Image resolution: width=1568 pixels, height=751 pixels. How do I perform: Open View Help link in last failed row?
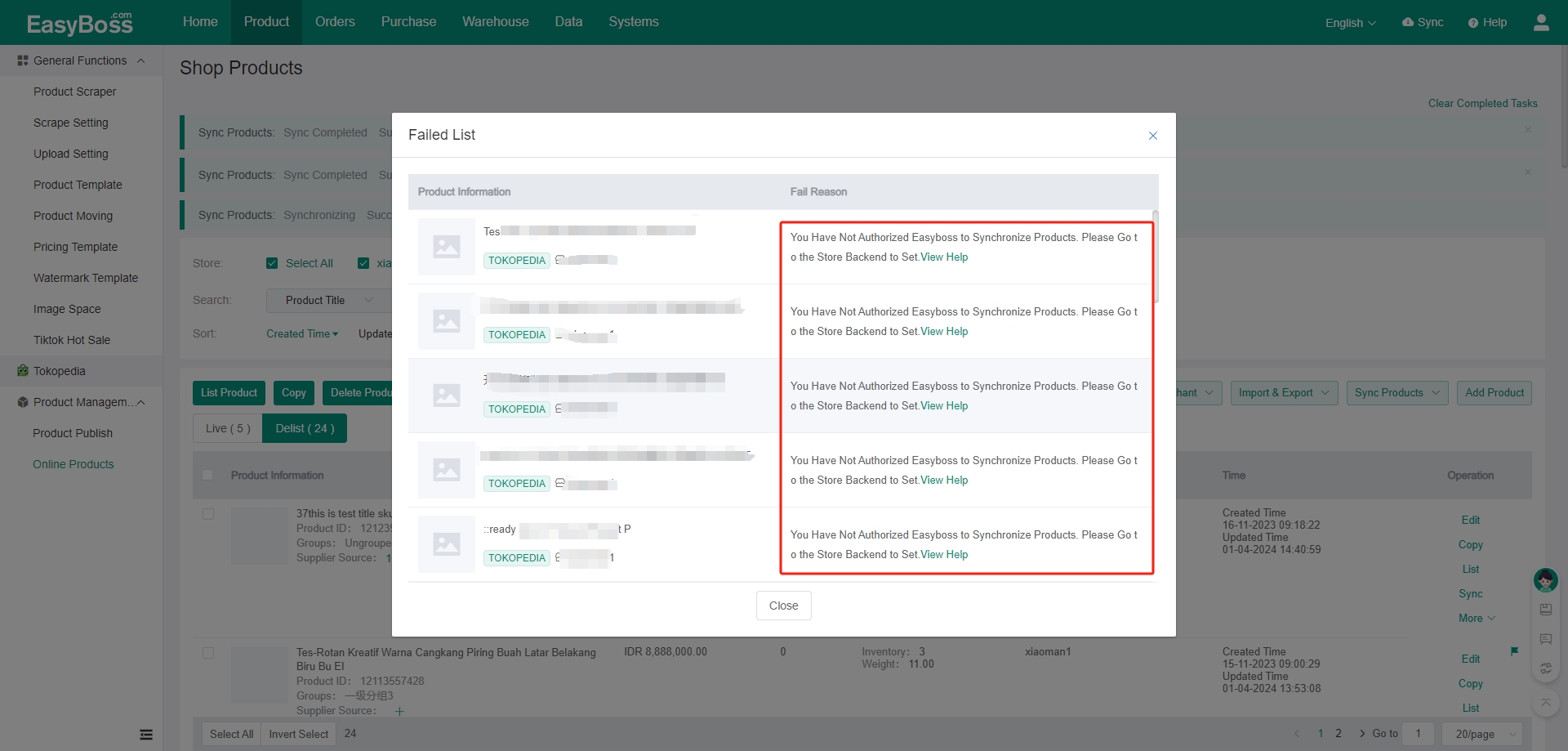(944, 554)
